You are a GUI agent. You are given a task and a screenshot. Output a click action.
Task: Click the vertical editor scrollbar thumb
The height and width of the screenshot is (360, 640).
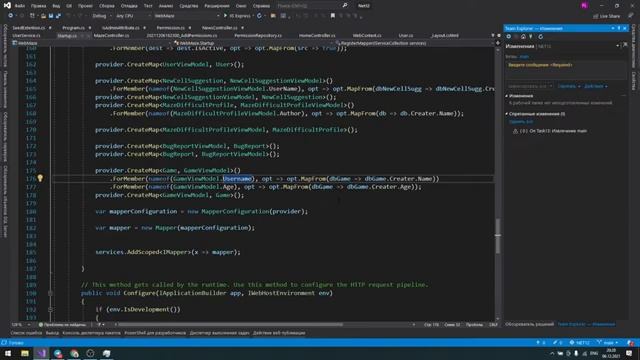click(498, 236)
